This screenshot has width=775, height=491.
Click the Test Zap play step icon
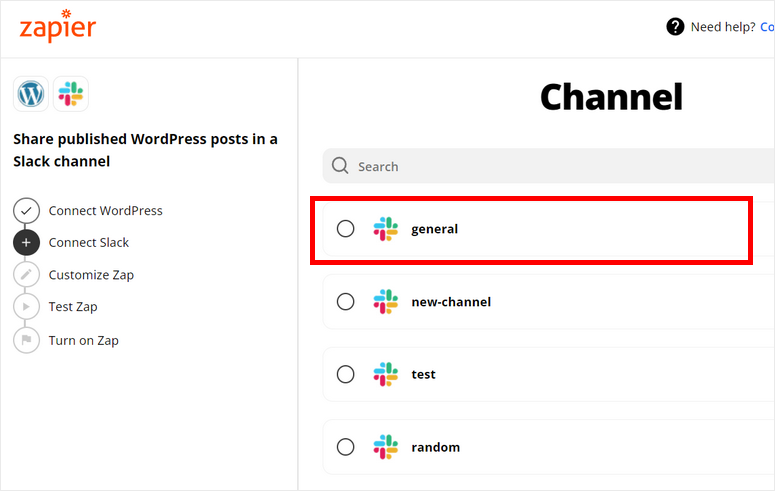pos(27,307)
